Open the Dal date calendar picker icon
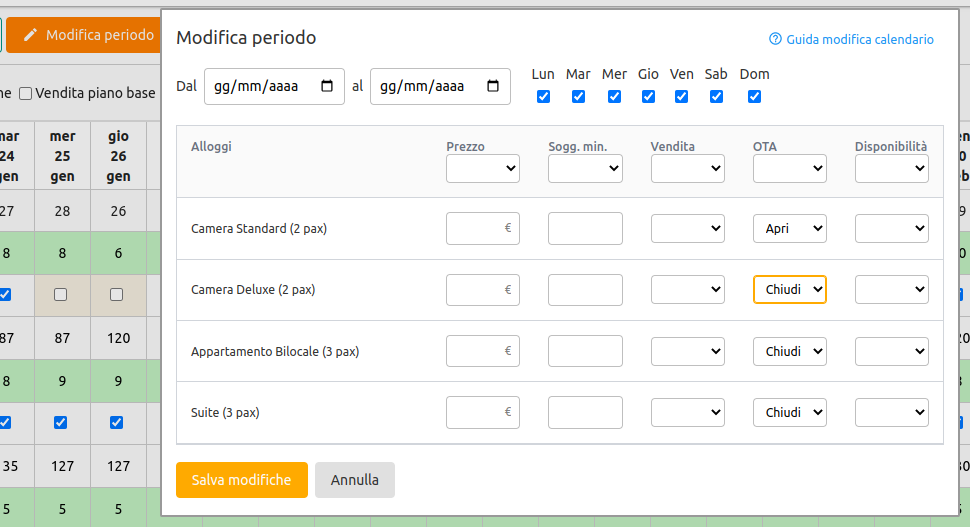Image resolution: width=970 pixels, height=527 pixels. (x=327, y=86)
